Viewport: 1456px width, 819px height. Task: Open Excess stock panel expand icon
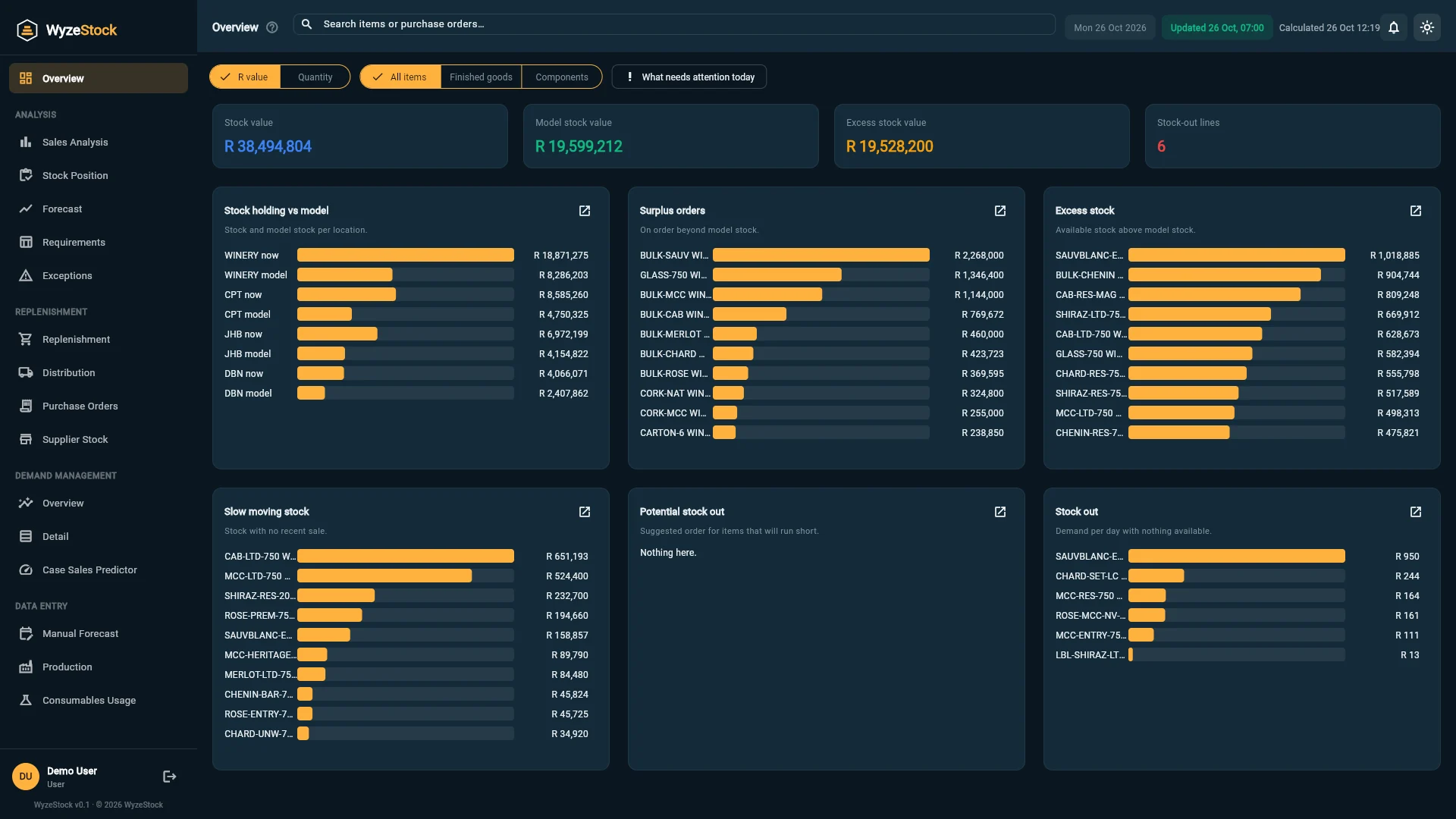click(1416, 211)
